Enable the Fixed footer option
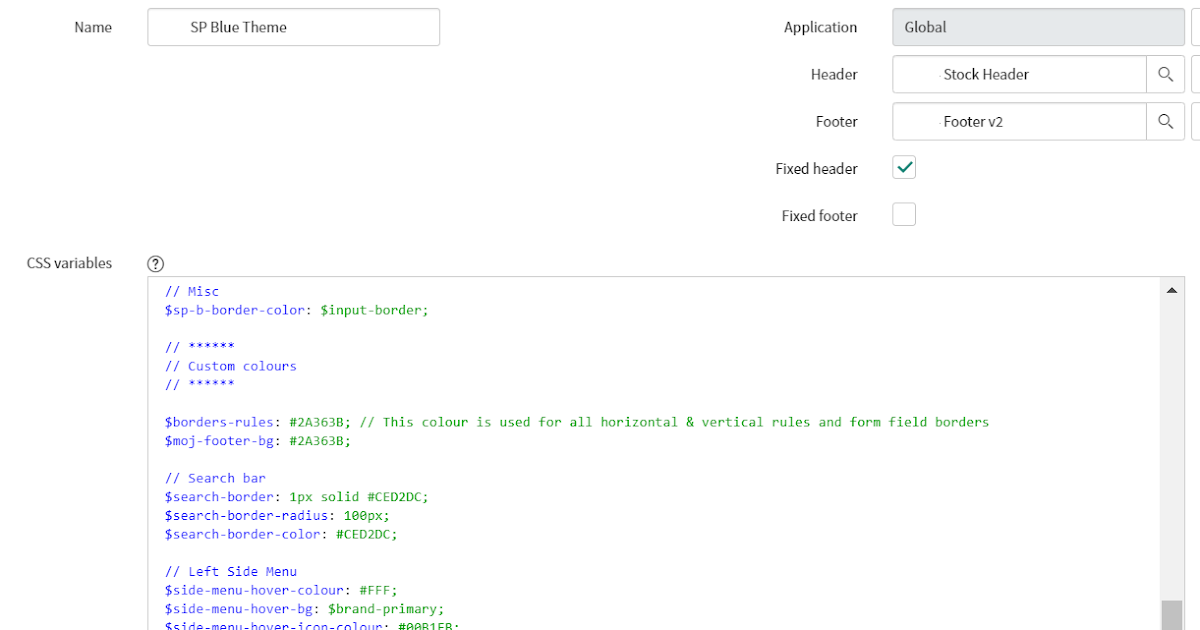 pyautogui.click(x=903, y=214)
